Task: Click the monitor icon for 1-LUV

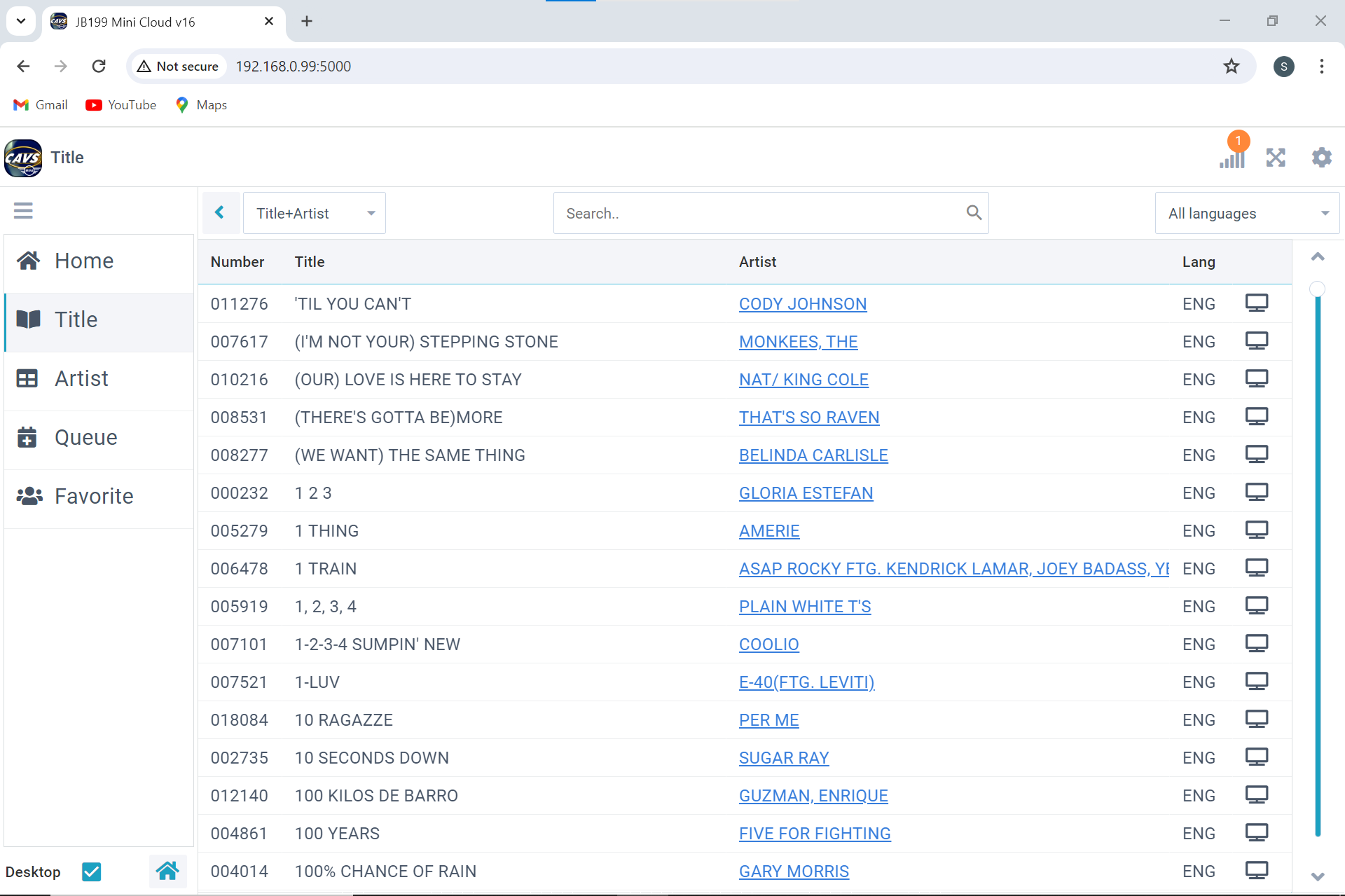Action: pos(1256,682)
